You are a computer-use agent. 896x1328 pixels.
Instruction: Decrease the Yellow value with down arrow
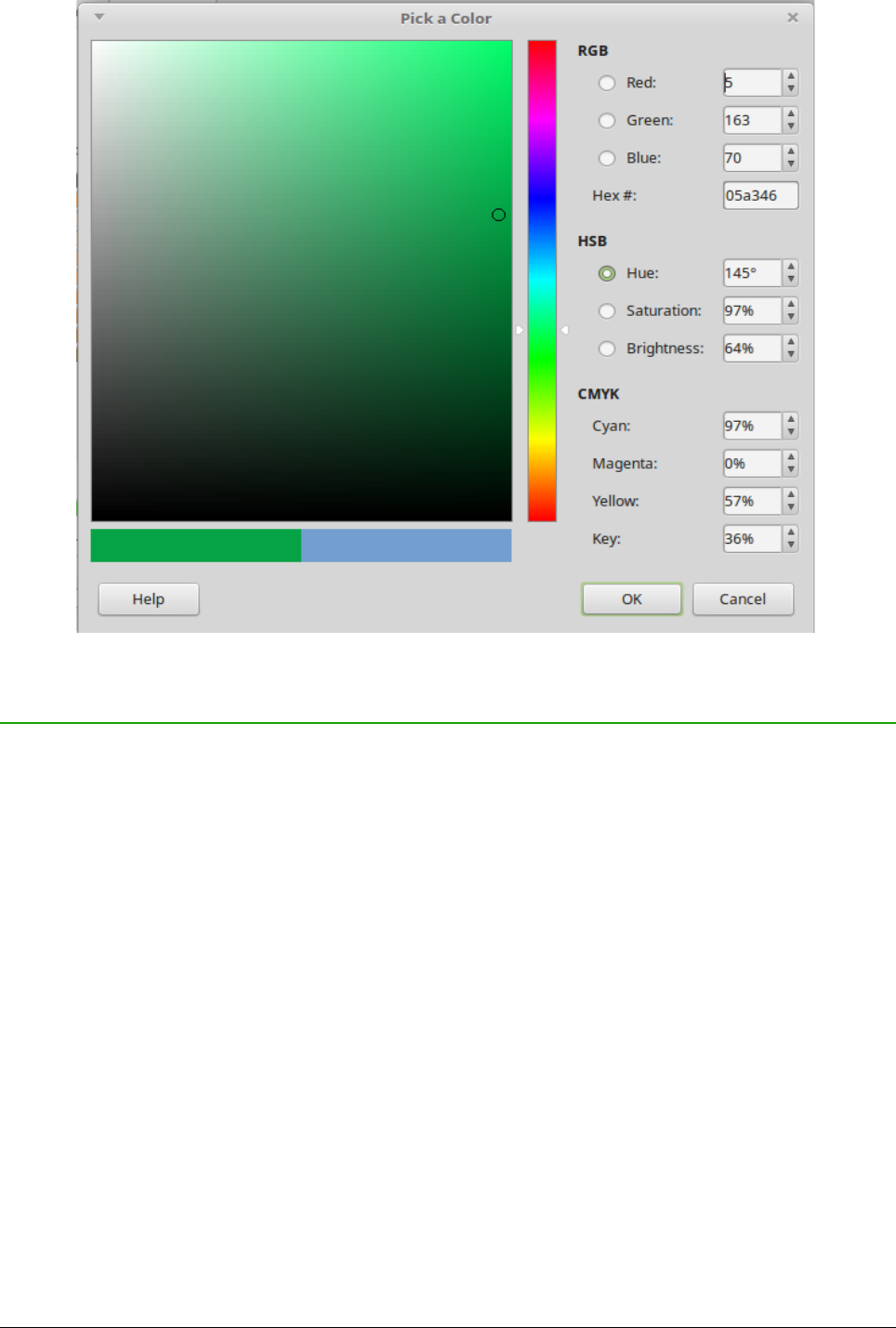click(791, 508)
